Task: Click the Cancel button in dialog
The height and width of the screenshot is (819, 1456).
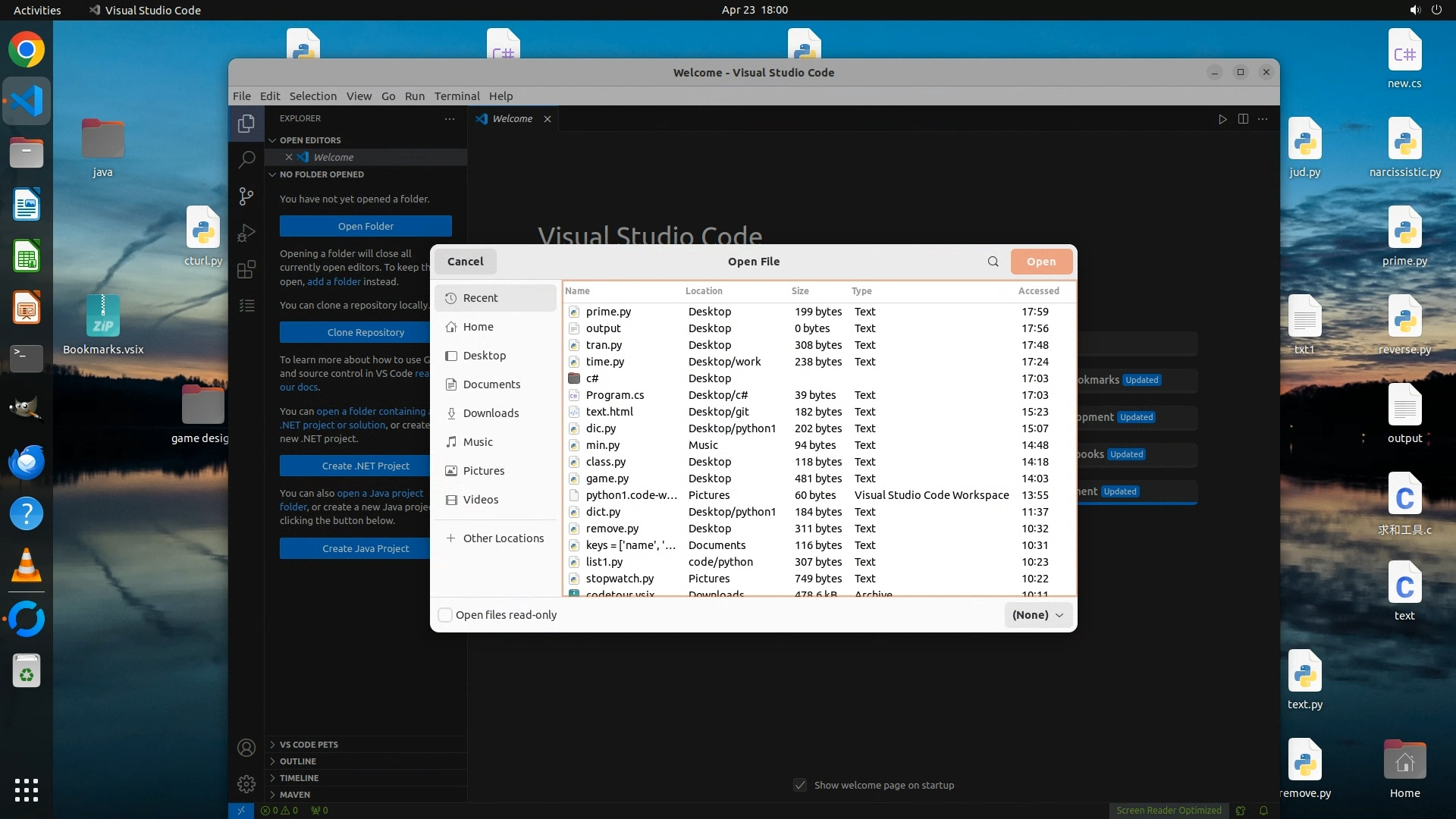Action: [x=465, y=262]
